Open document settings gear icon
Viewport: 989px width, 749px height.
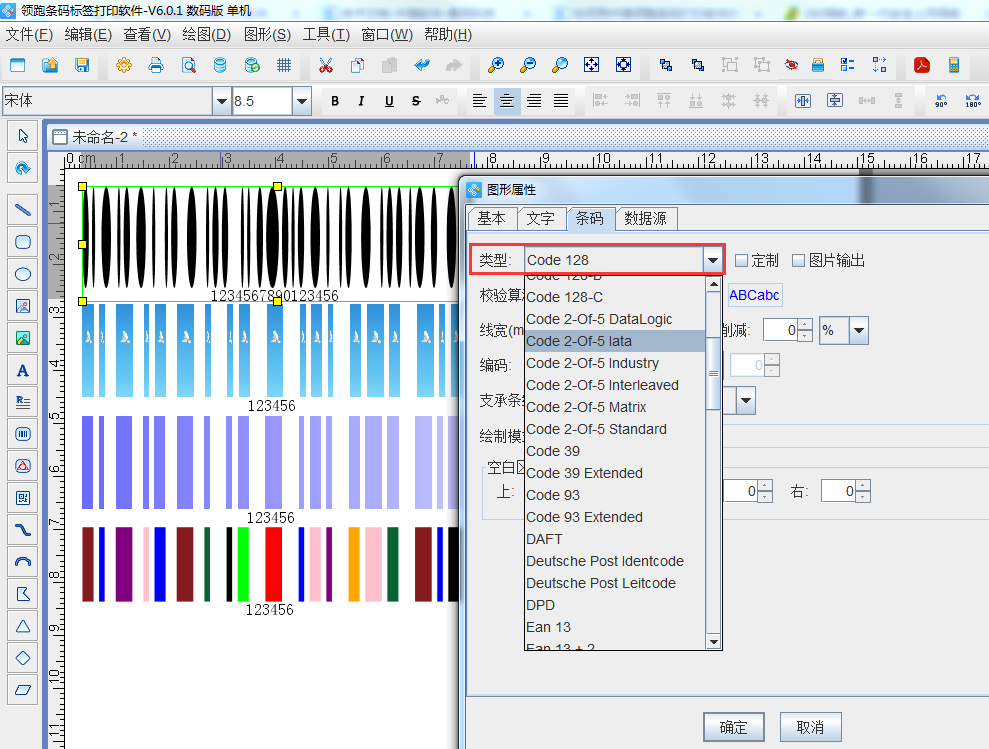click(124, 65)
